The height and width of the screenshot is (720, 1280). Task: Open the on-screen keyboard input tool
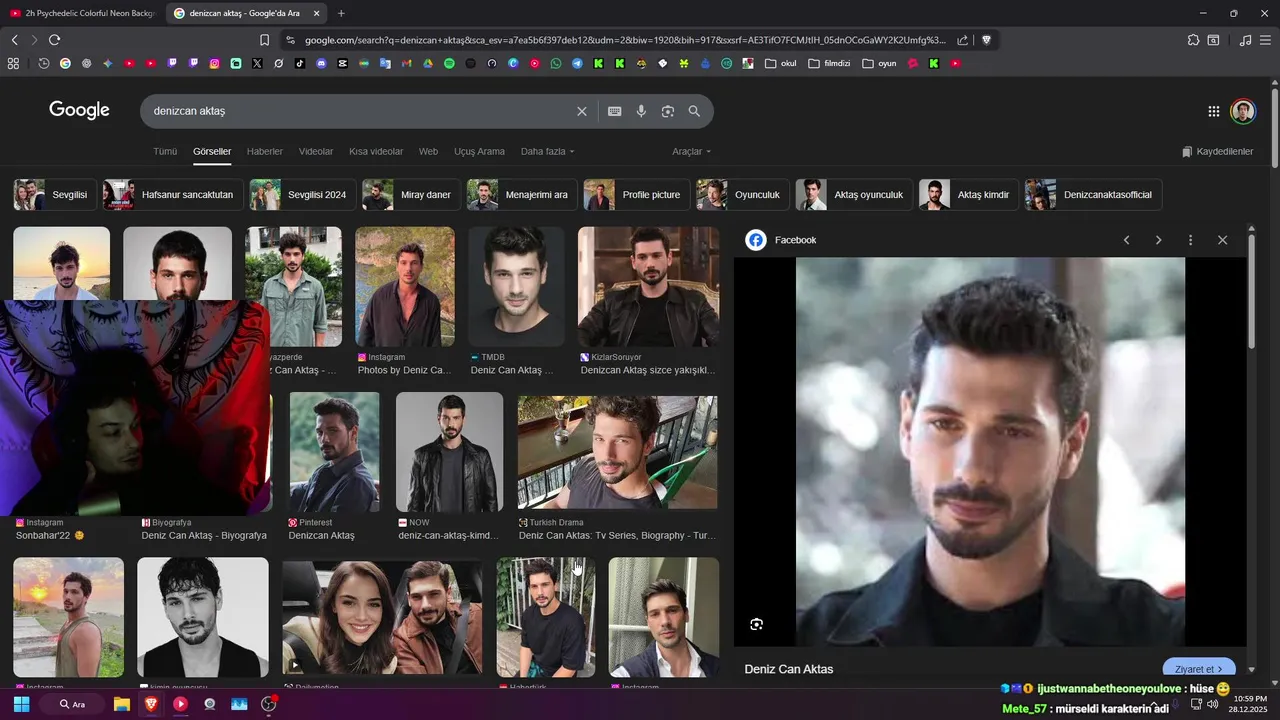615,111
